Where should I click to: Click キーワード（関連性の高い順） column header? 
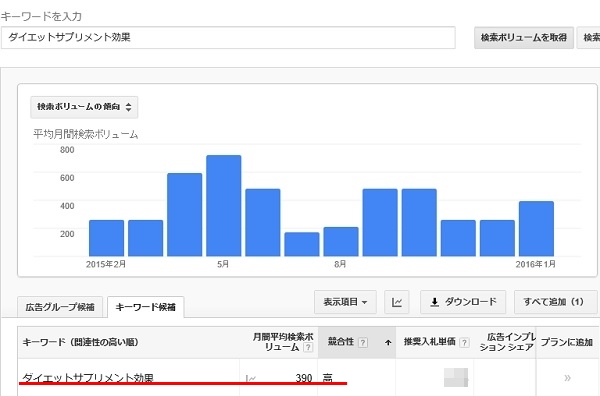[x=80, y=342]
